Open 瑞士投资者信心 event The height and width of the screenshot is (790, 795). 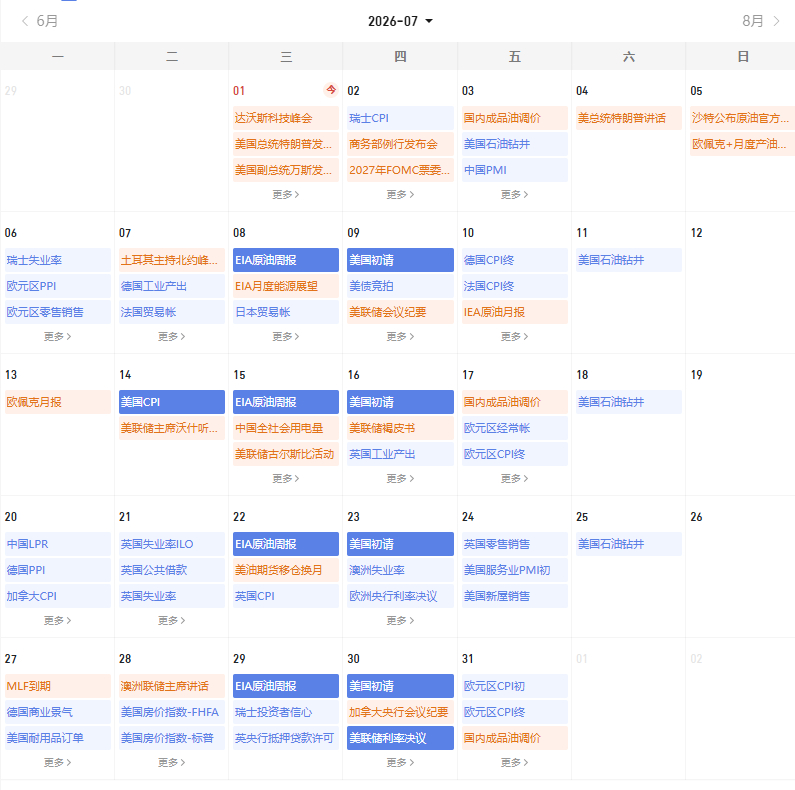click(286, 712)
